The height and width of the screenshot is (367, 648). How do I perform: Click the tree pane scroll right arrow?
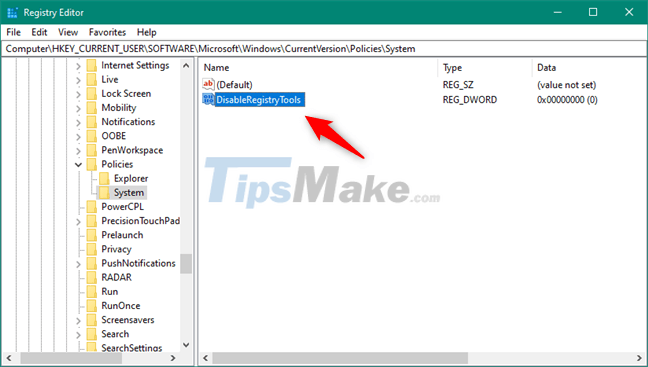click(x=173, y=358)
